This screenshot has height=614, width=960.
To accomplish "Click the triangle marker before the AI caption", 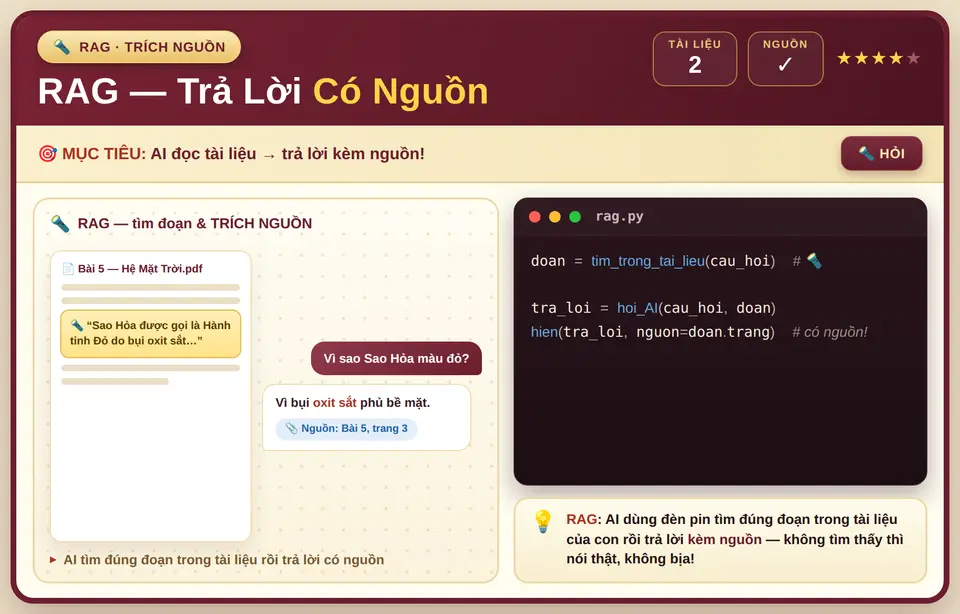I will (x=53, y=560).
